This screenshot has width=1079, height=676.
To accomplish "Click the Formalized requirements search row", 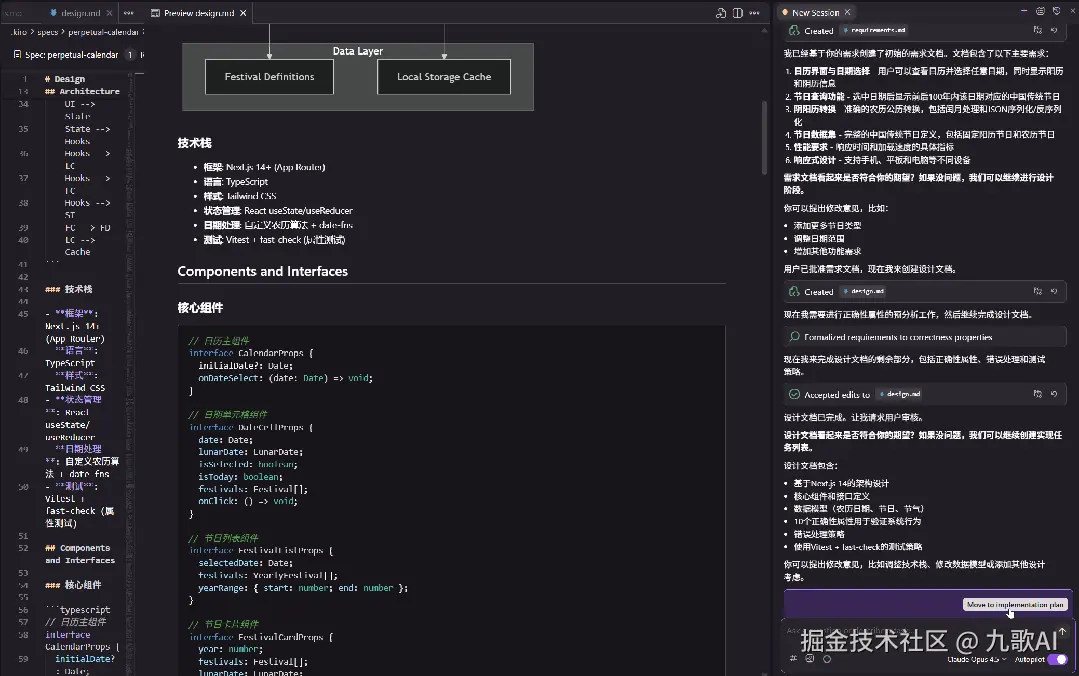I will (x=925, y=337).
